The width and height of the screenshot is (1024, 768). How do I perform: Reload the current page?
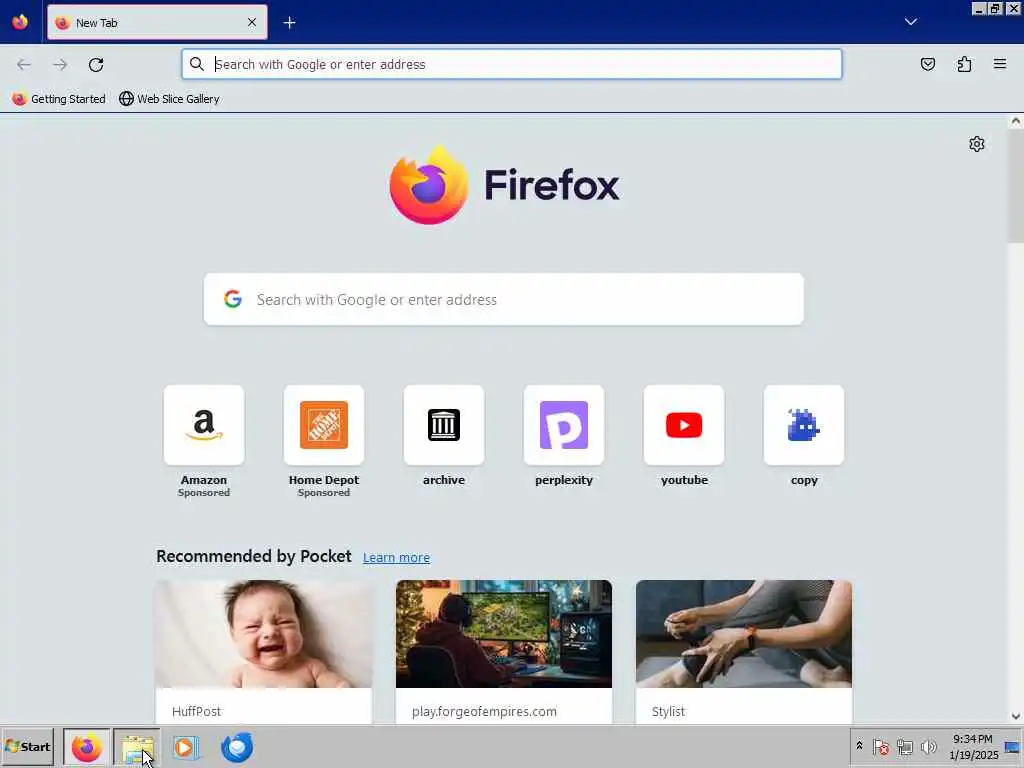point(96,64)
